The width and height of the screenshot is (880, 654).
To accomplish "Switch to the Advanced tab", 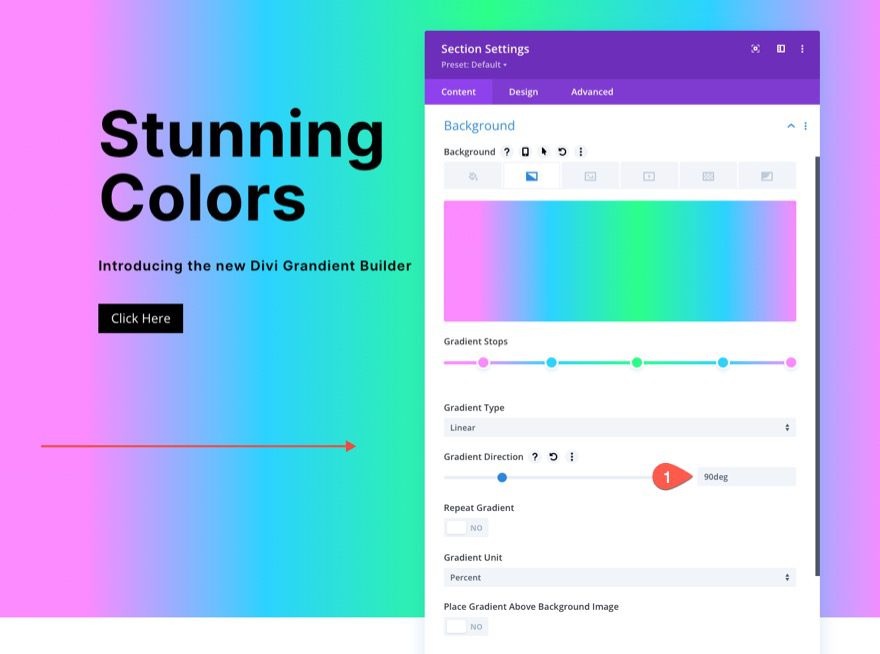I will click(x=592, y=92).
